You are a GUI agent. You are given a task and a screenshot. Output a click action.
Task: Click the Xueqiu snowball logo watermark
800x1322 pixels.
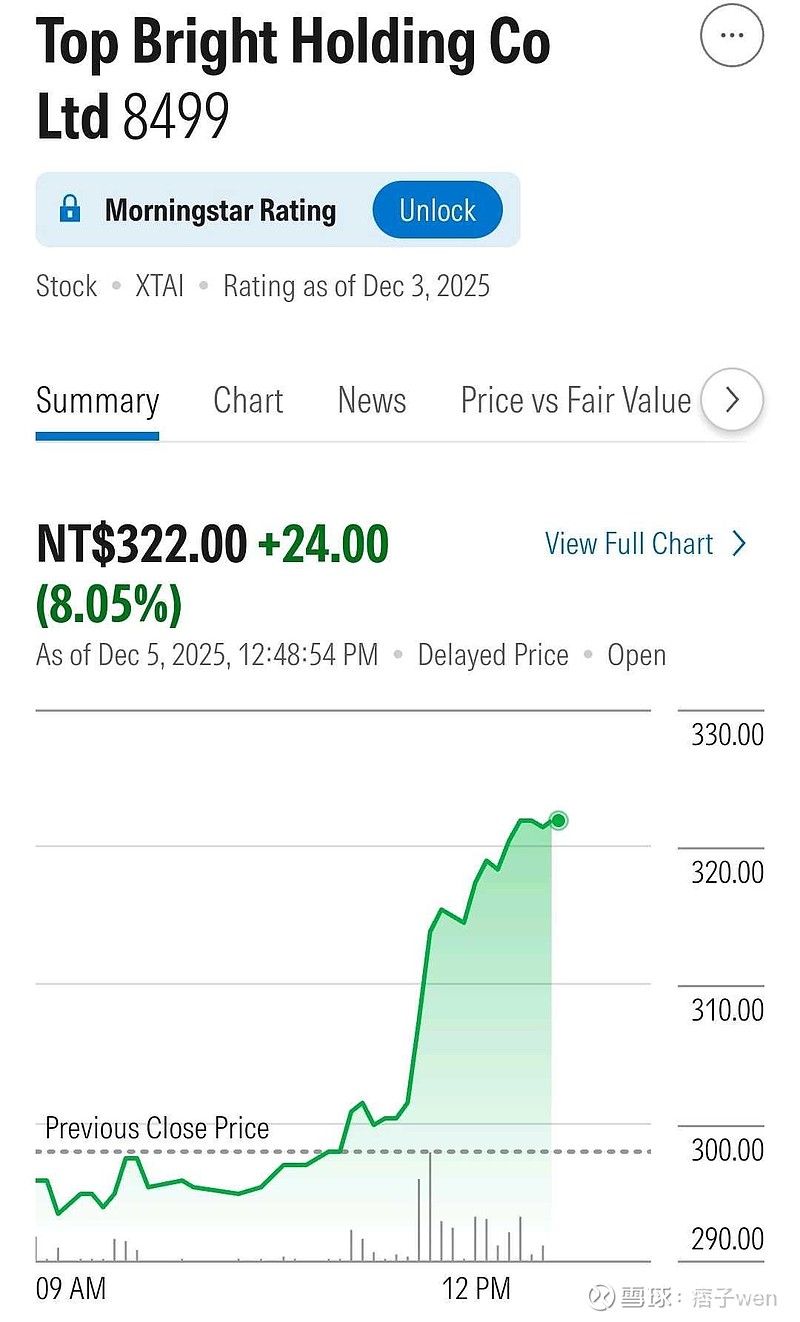point(600,1297)
